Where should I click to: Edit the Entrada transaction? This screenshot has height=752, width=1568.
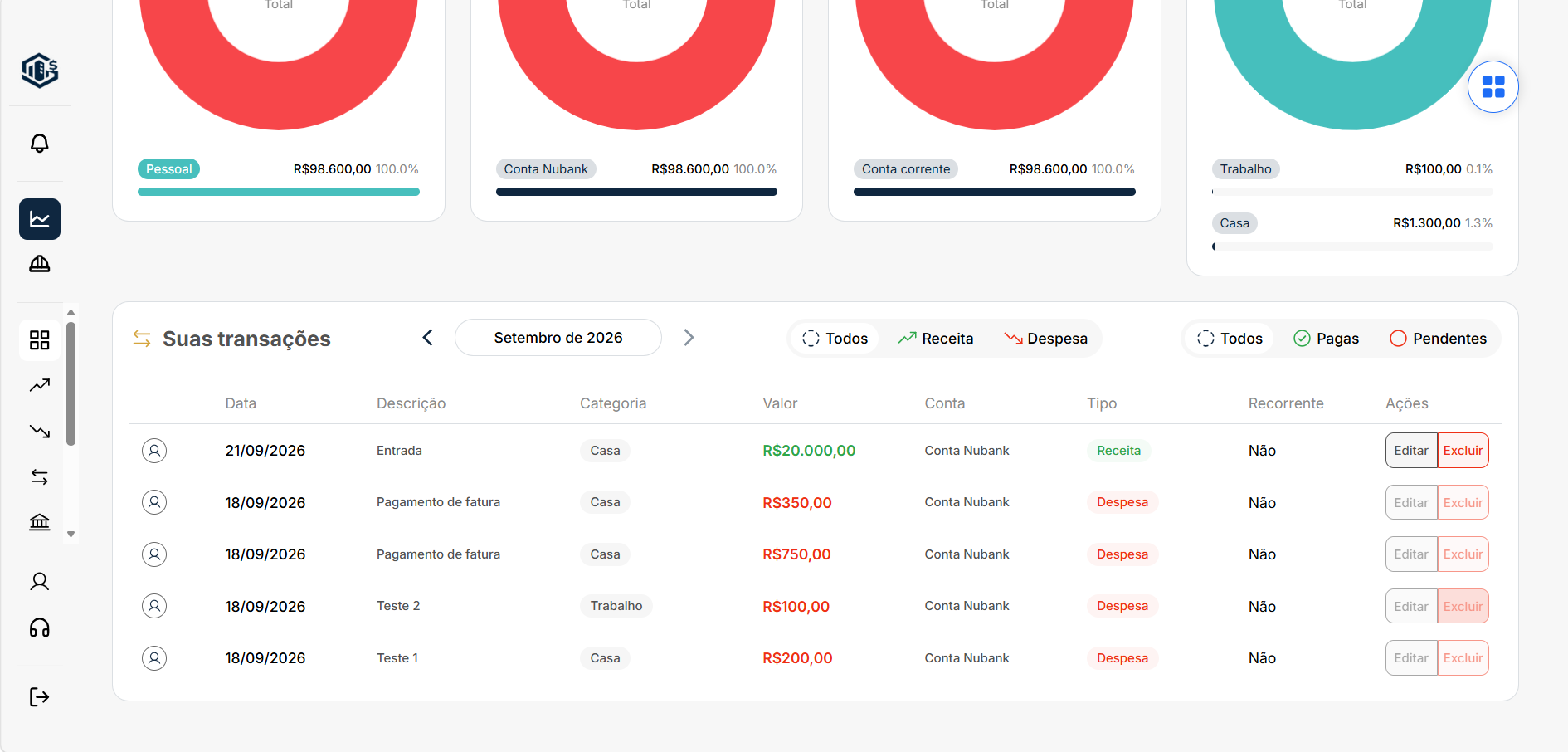(x=1411, y=451)
